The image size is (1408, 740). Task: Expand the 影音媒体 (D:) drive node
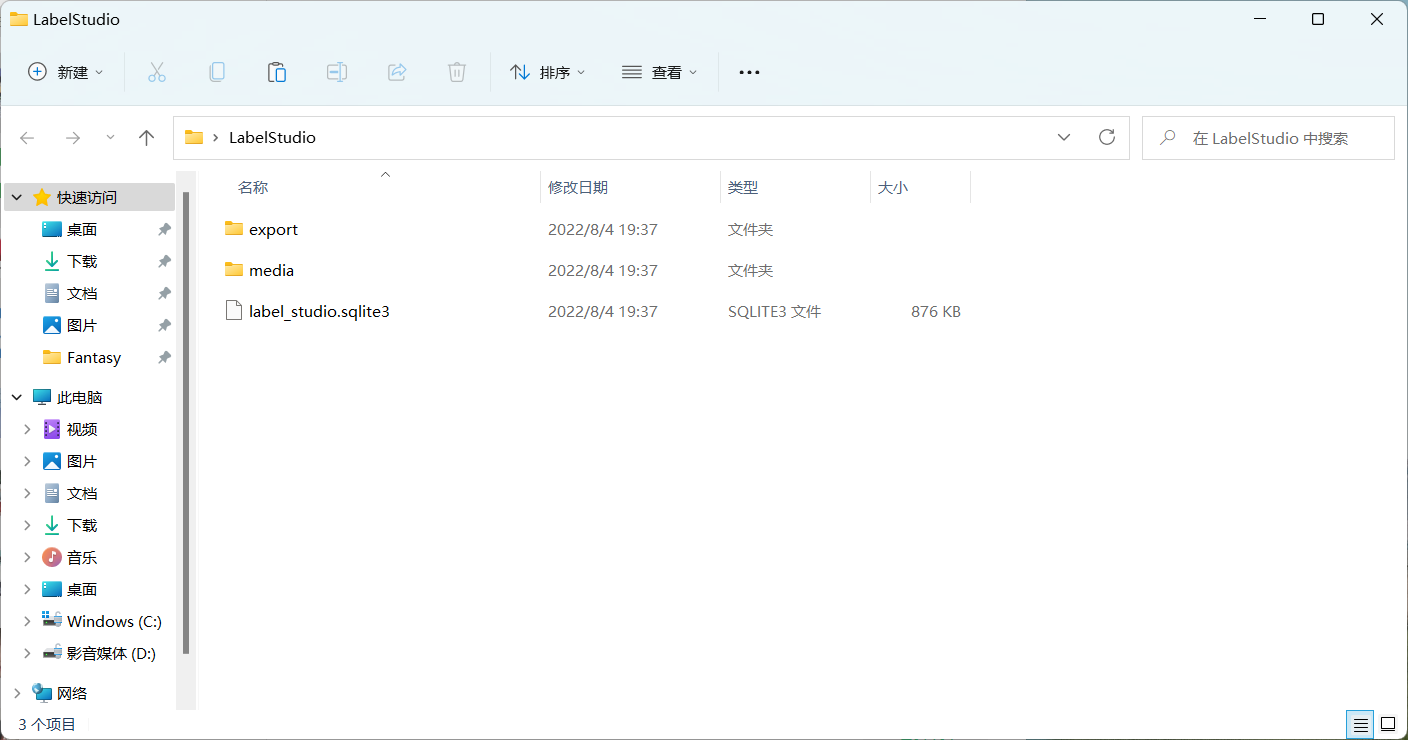(27, 653)
